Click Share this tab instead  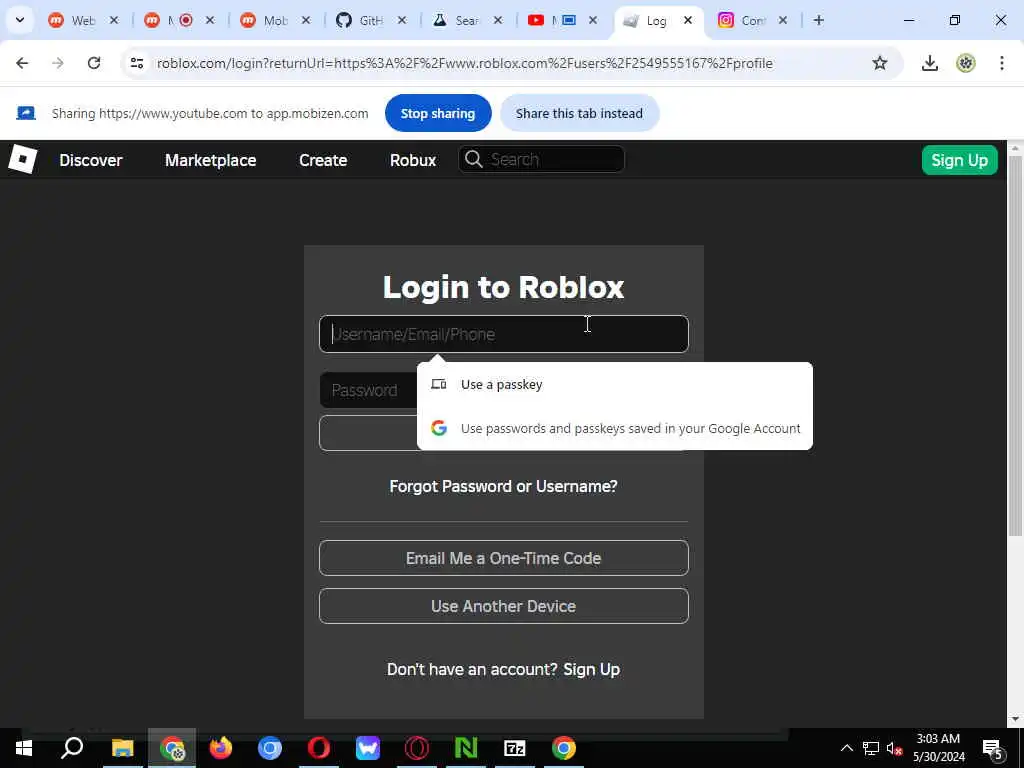pos(579,113)
